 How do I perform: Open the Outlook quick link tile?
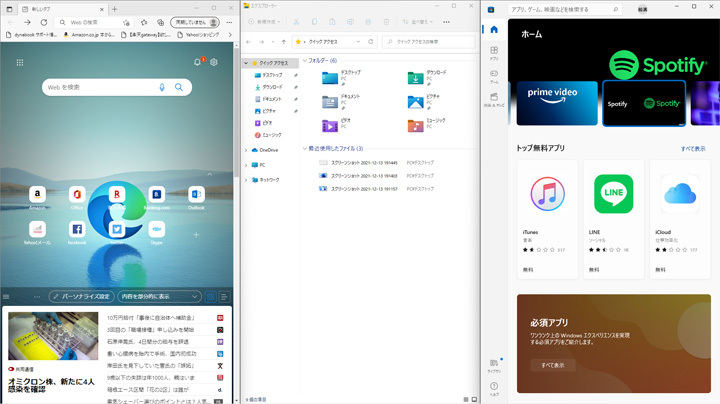pyautogui.click(x=196, y=197)
